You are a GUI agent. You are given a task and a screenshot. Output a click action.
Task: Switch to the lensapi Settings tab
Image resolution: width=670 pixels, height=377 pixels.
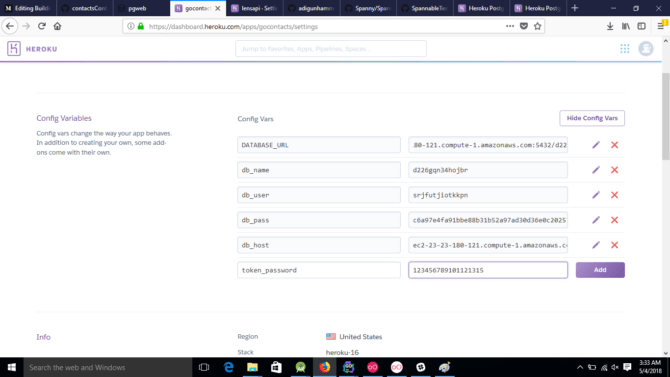click(255, 8)
